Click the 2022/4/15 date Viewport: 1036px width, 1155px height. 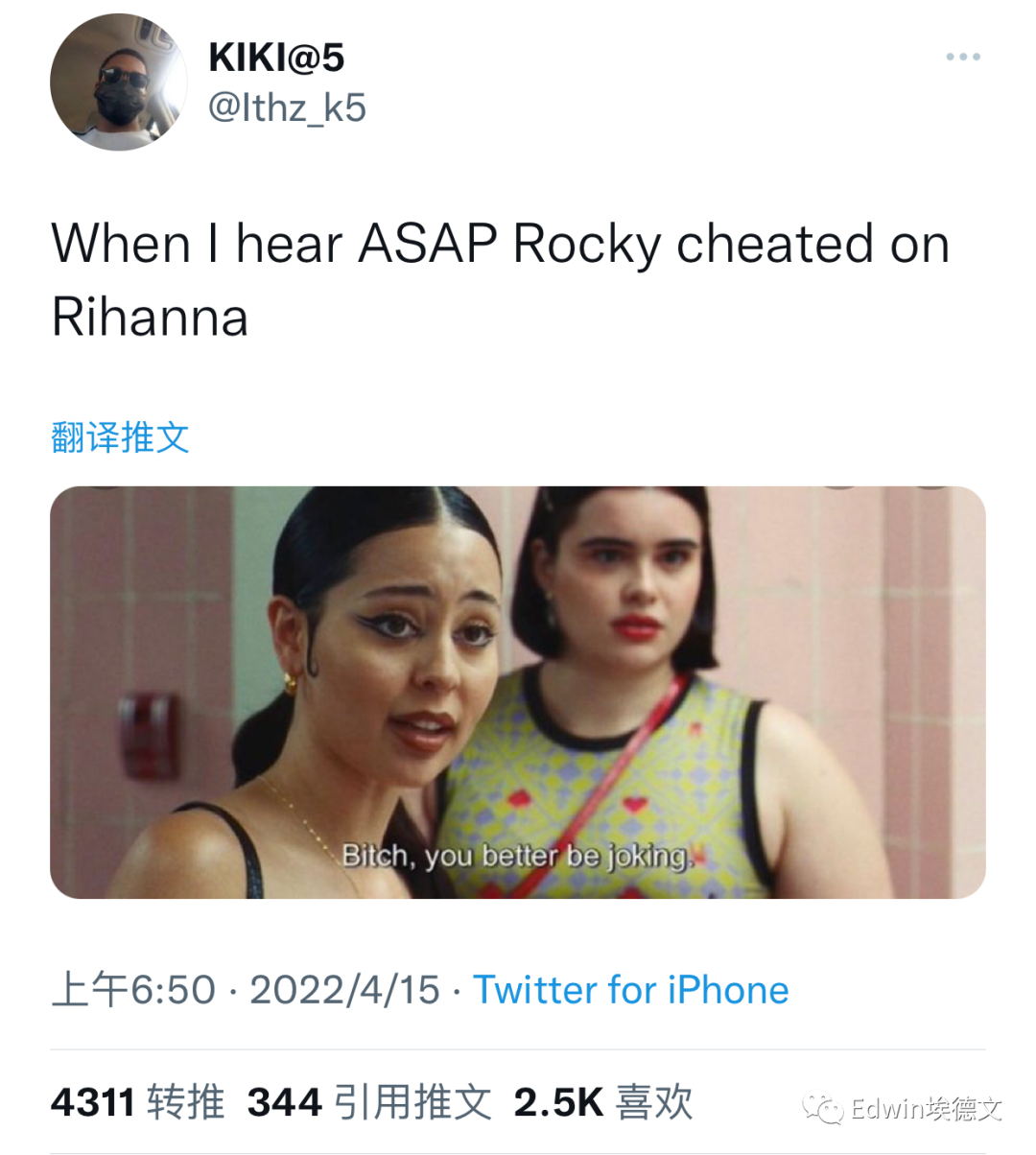point(345,990)
